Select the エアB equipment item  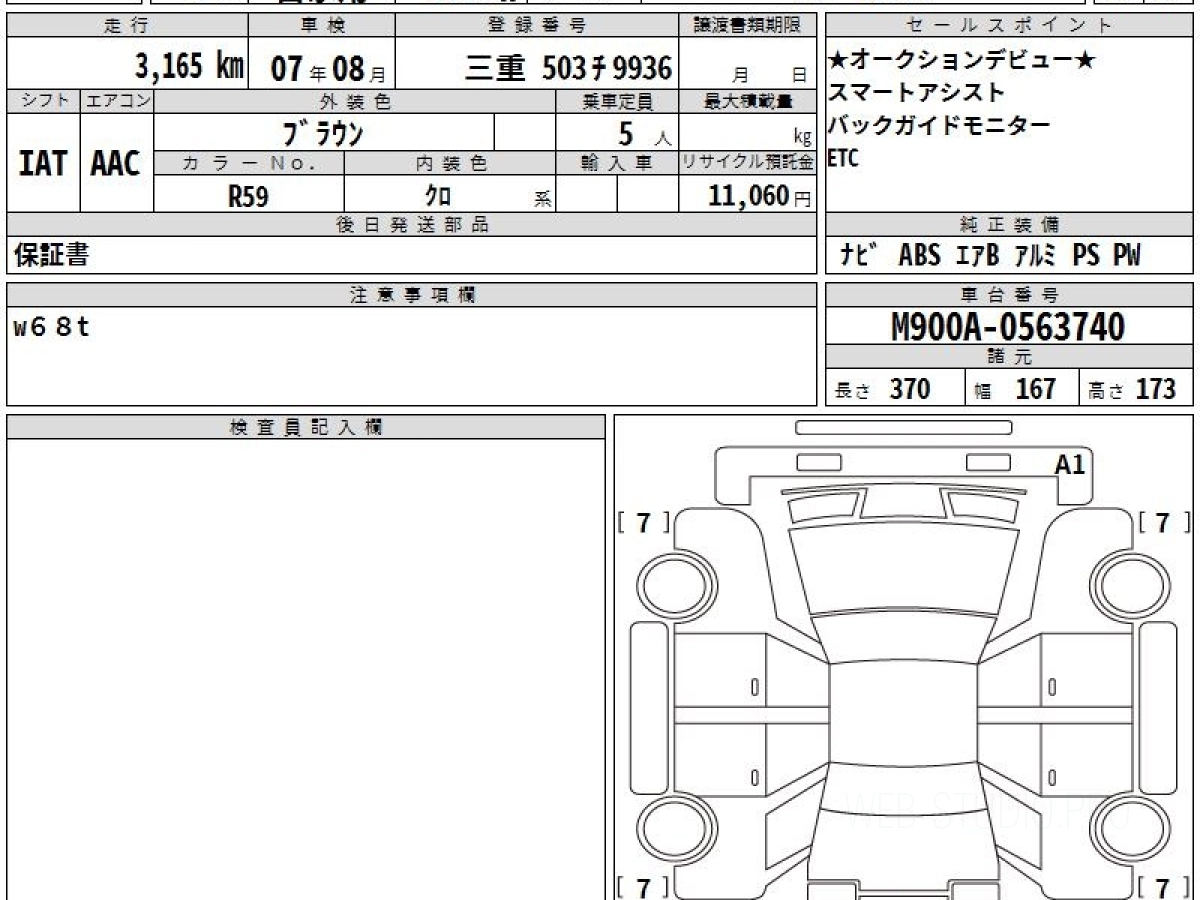pos(976,255)
